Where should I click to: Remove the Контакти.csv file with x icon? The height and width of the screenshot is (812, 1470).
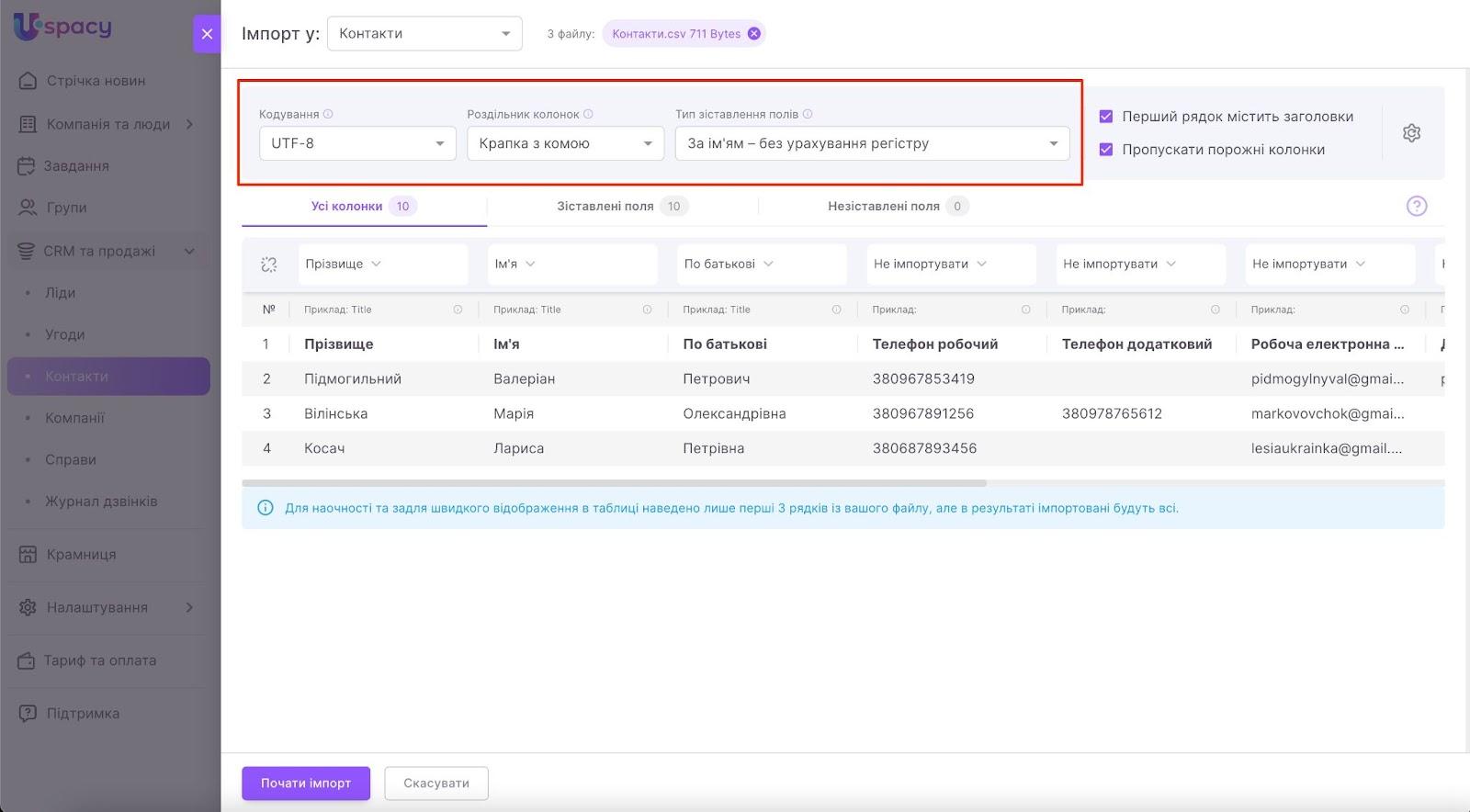click(754, 34)
